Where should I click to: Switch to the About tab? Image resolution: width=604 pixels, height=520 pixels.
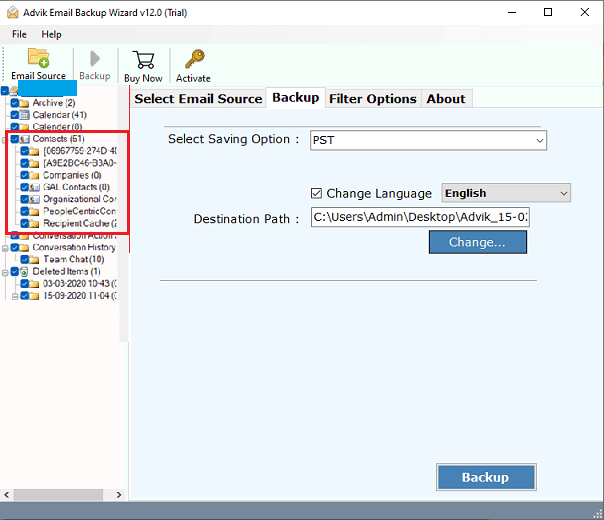tap(446, 99)
